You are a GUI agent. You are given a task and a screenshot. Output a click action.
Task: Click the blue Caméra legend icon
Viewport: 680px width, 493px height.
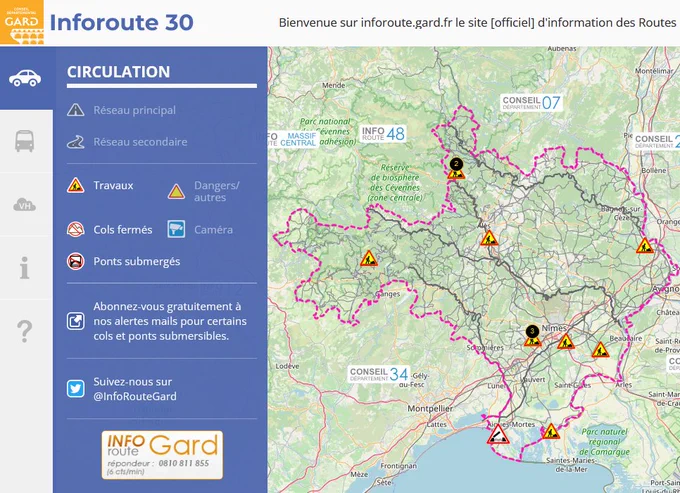(x=177, y=229)
